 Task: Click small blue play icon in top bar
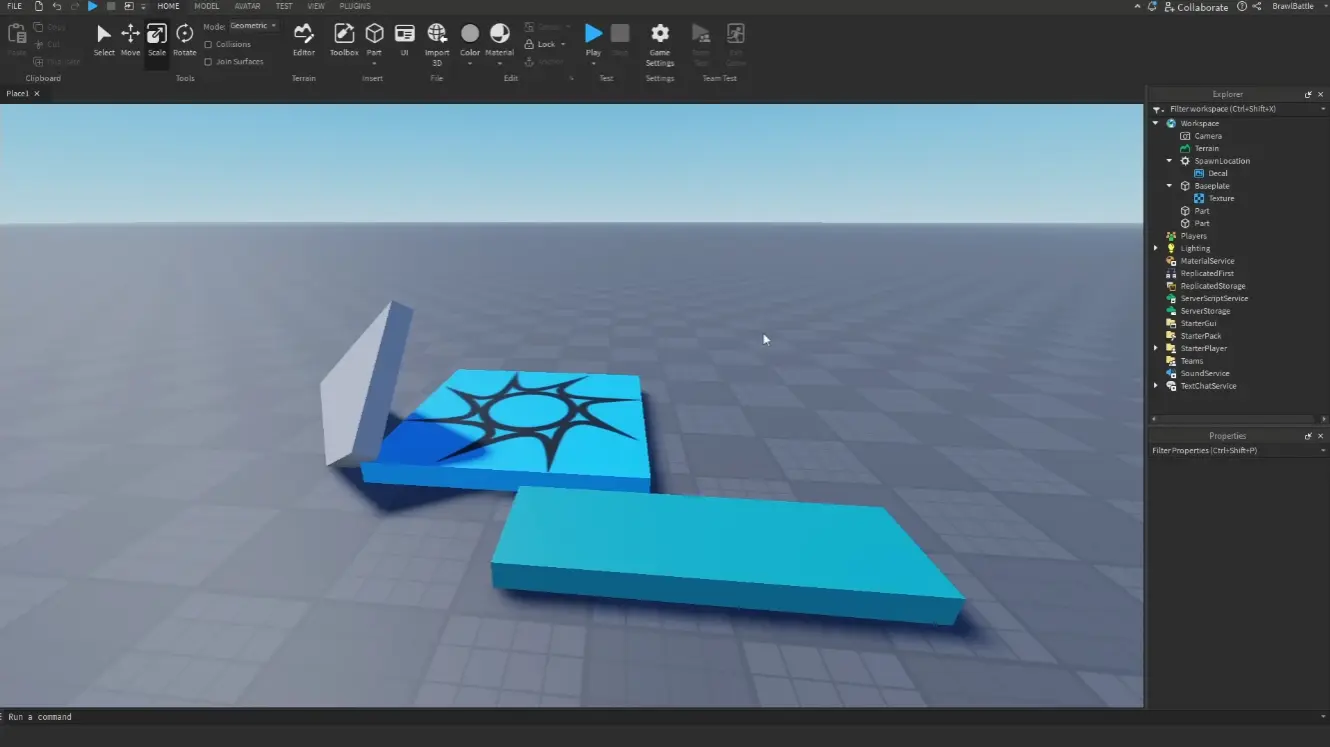[93, 6]
